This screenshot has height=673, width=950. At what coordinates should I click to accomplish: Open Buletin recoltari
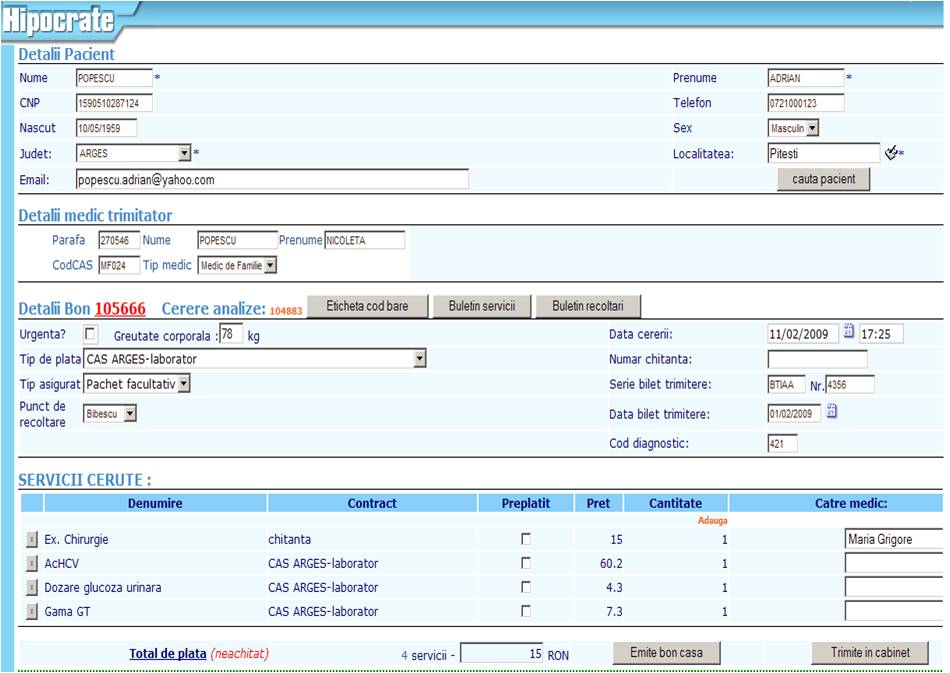587,307
